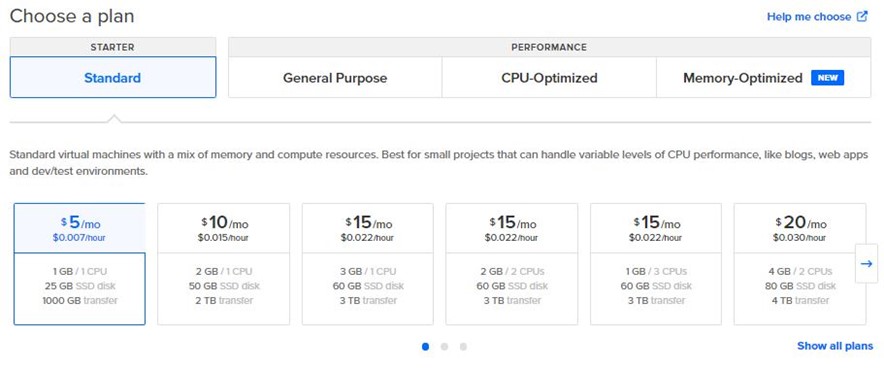Choose the $10/mo plan with 2 GB RAM

point(223,264)
